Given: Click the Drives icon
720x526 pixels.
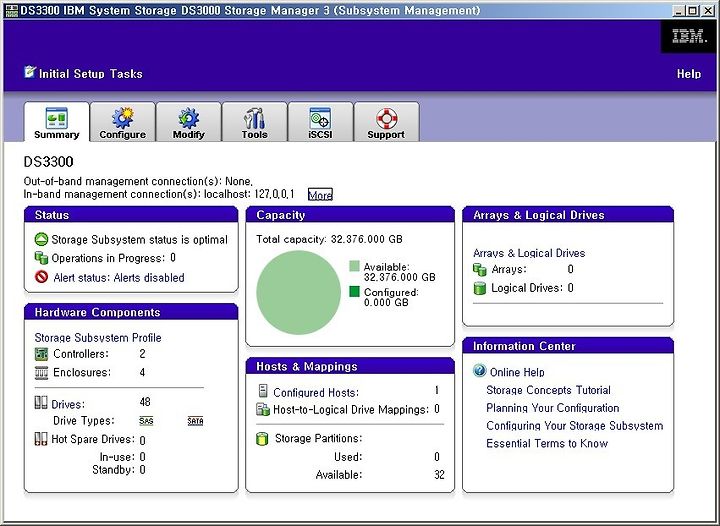Looking at the screenshot, I should 41,403.
